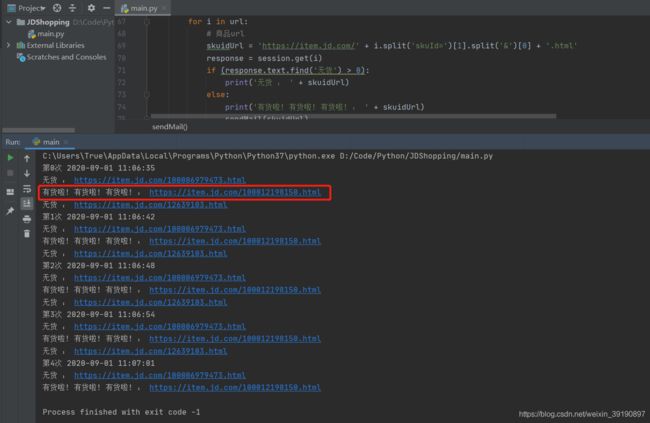Toggle scroll to end of console
Viewport: 650px width, 423px height.
coord(27,203)
